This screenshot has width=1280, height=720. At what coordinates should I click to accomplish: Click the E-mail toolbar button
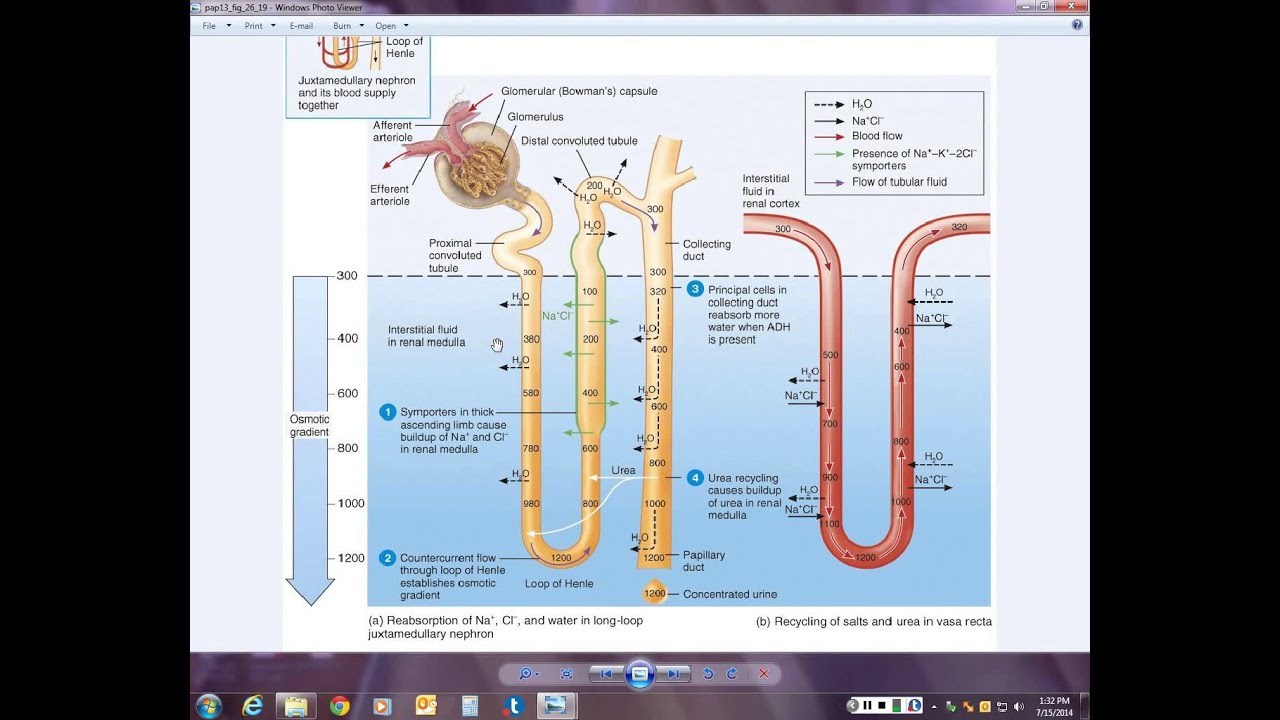(x=301, y=26)
